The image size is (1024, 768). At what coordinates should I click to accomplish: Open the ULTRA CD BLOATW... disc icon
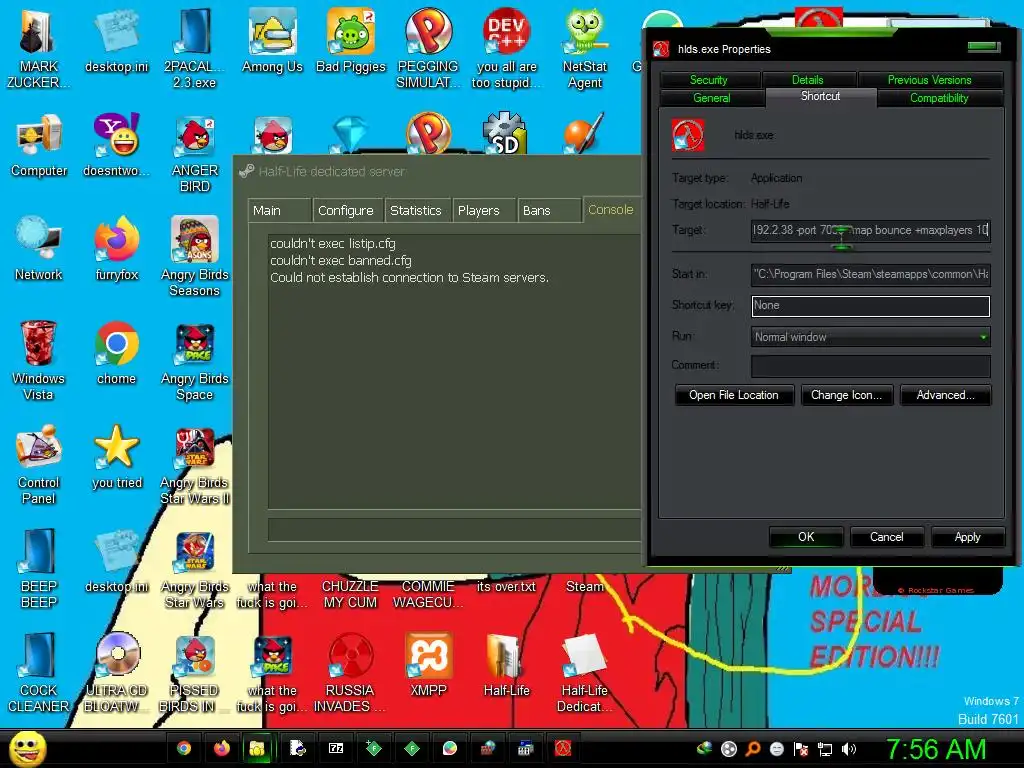pos(116,673)
